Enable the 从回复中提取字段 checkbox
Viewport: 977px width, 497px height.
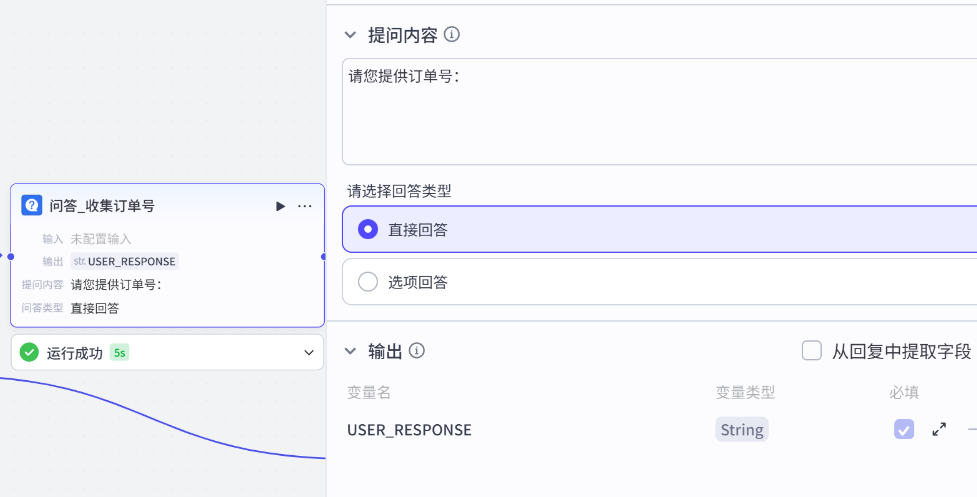coord(811,351)
